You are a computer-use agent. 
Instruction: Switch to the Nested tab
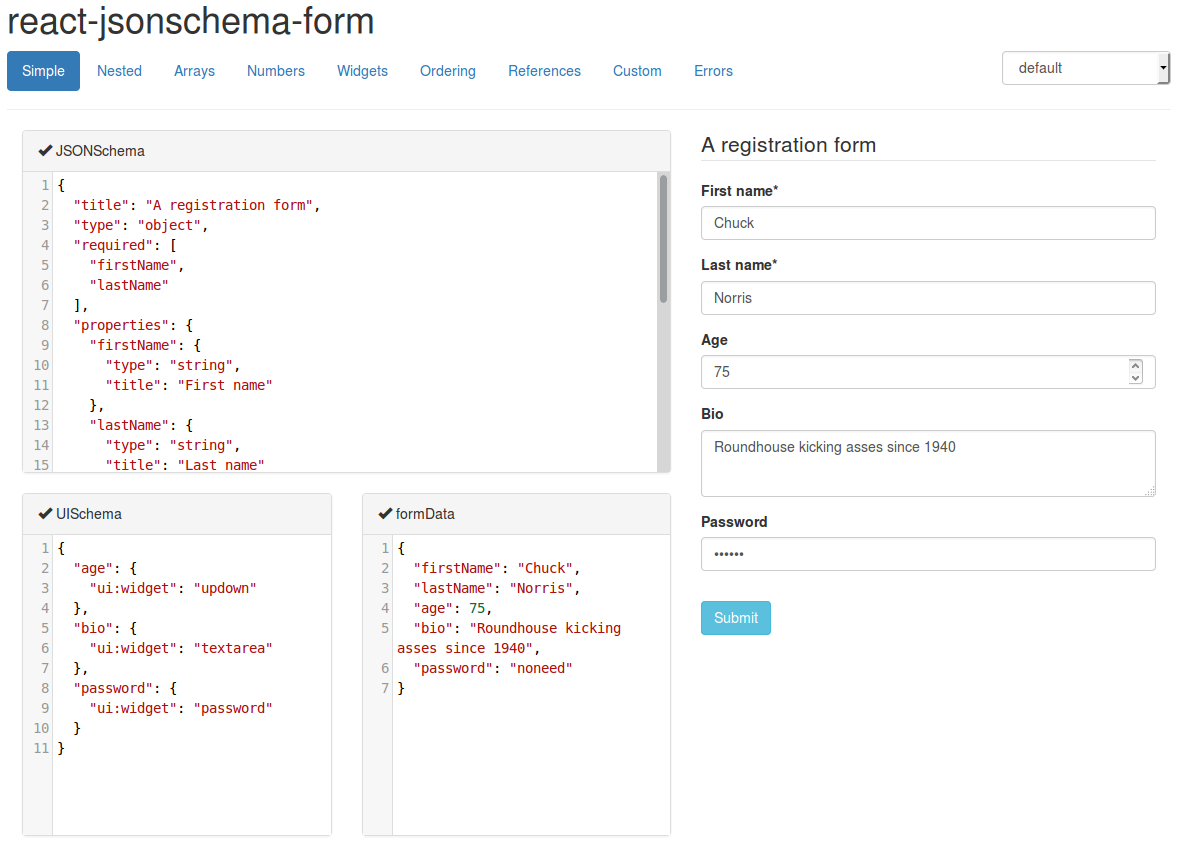tap(119, 71)
